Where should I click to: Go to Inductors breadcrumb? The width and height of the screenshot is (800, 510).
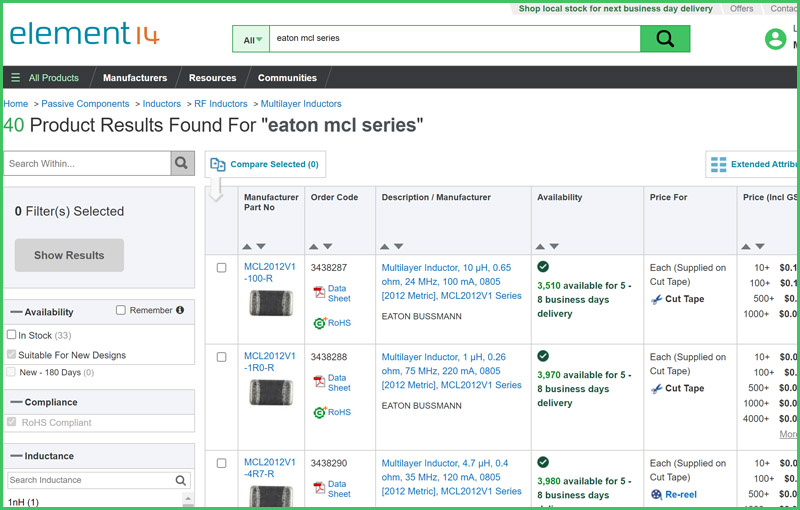[x=162, y=104]
